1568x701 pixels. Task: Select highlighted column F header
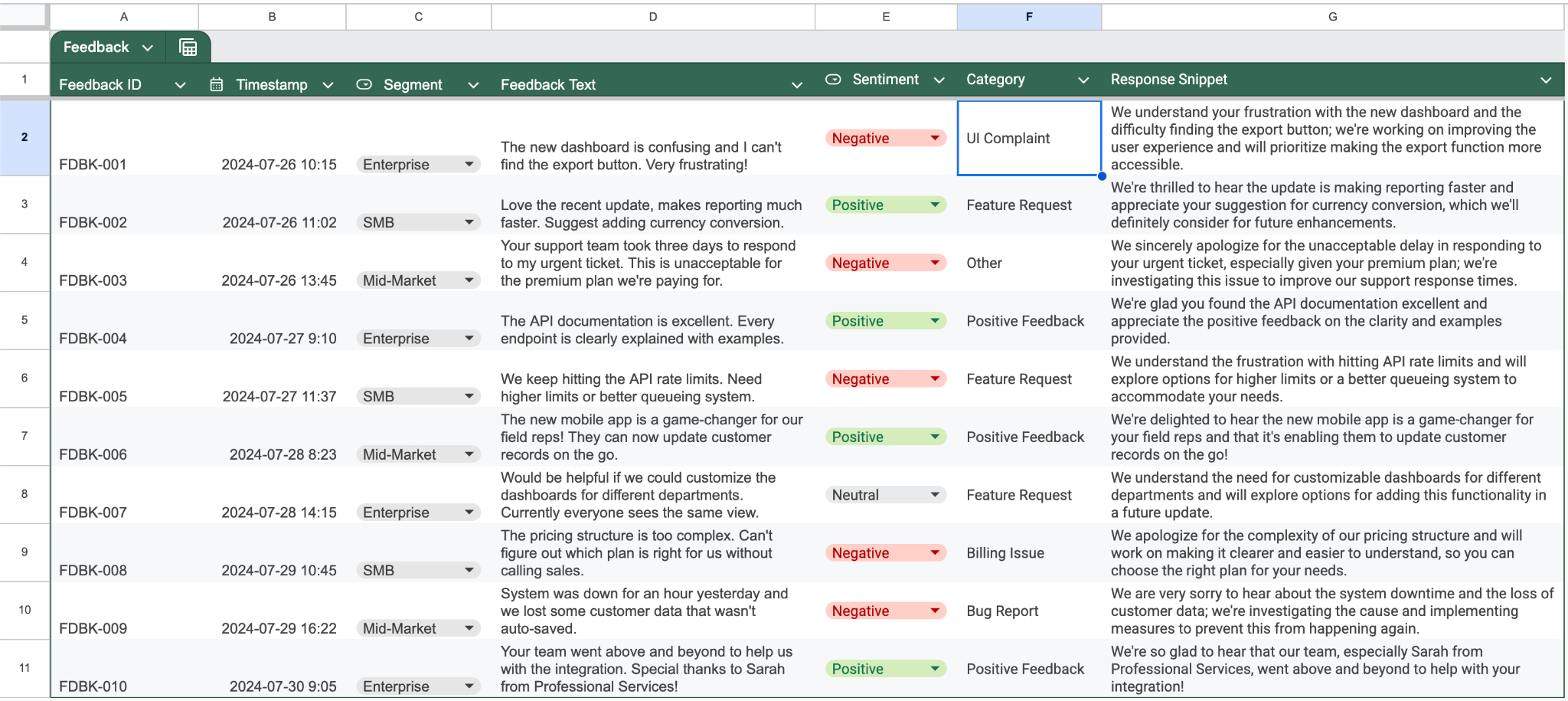[x=1029, y=17]
